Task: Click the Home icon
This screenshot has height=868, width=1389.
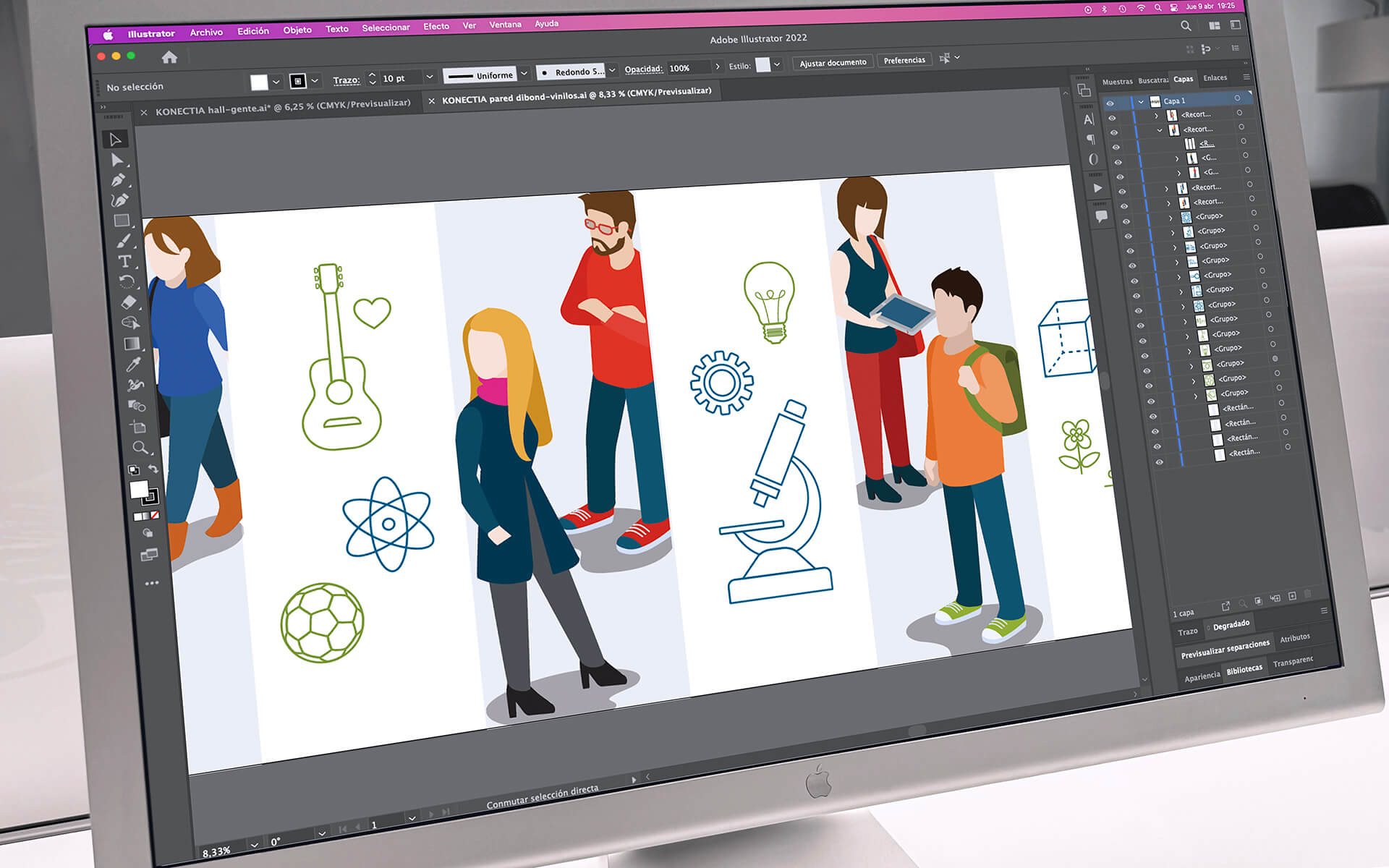Action: click(169, 57)
